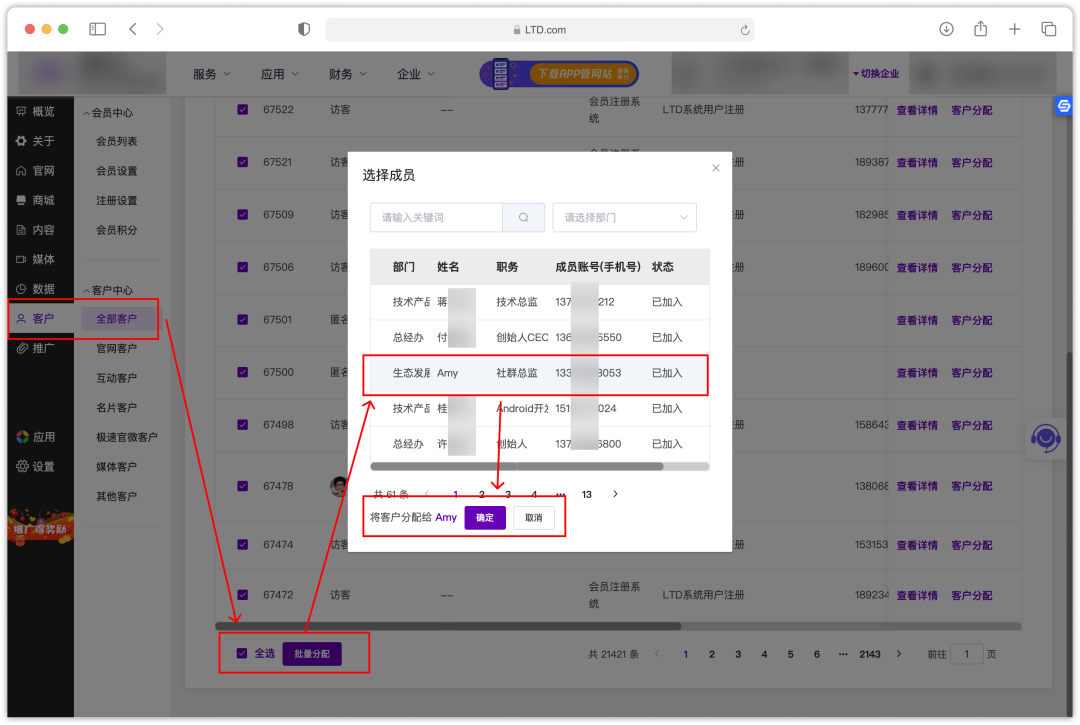Show tab overview icon

[x=1048, y=29]
